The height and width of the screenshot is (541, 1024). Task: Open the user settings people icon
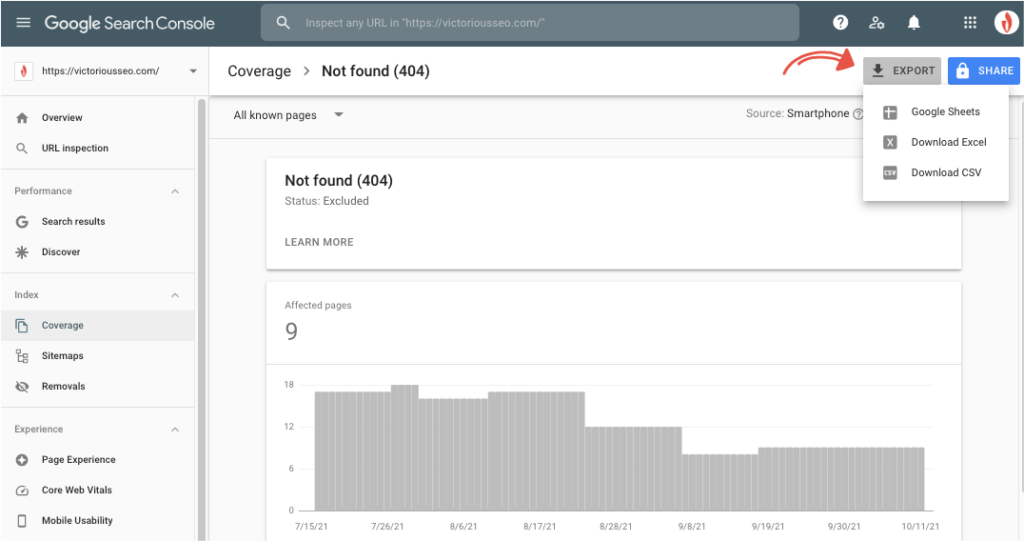point(877,22)
